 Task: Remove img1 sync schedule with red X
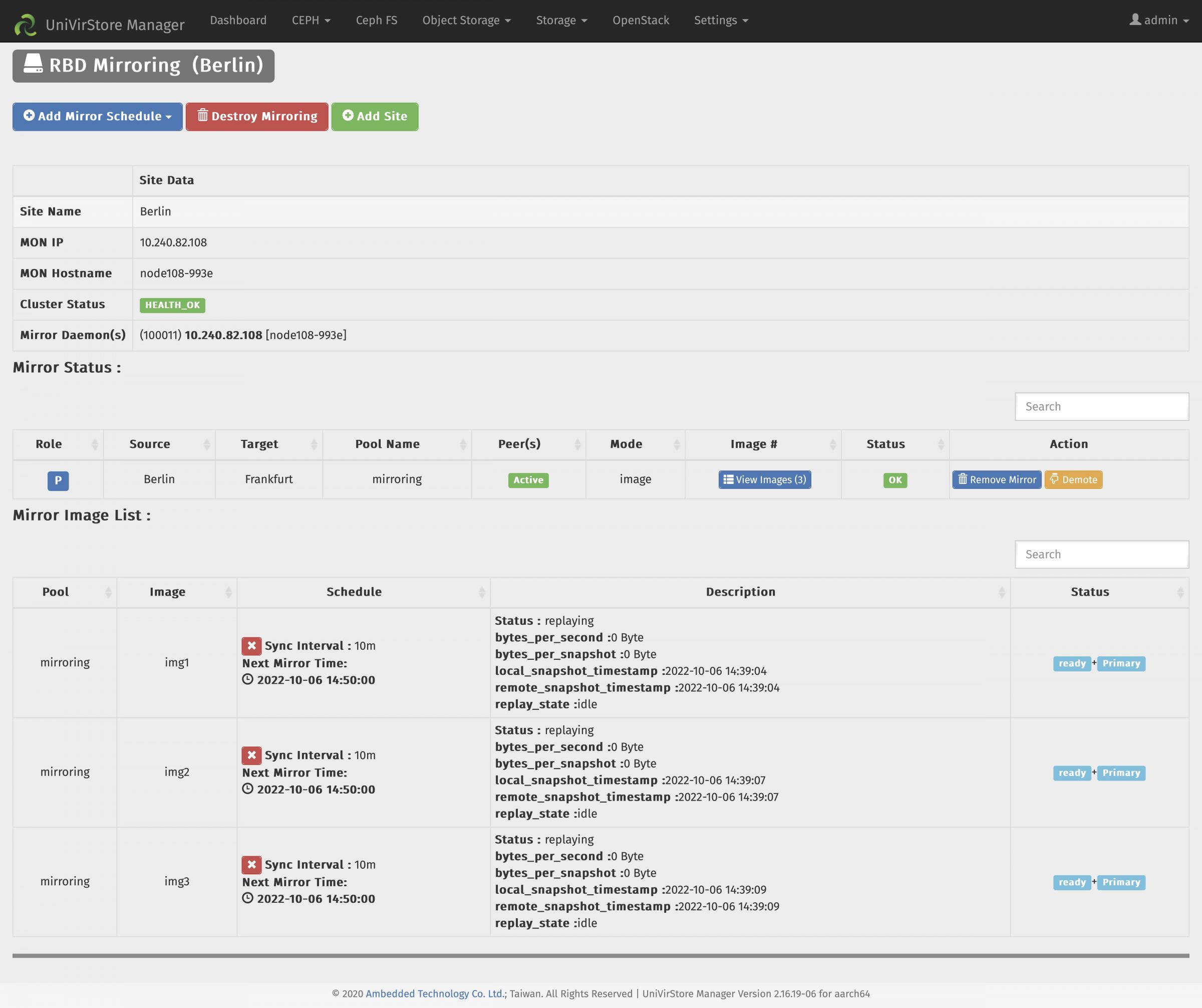click(251, 646)
